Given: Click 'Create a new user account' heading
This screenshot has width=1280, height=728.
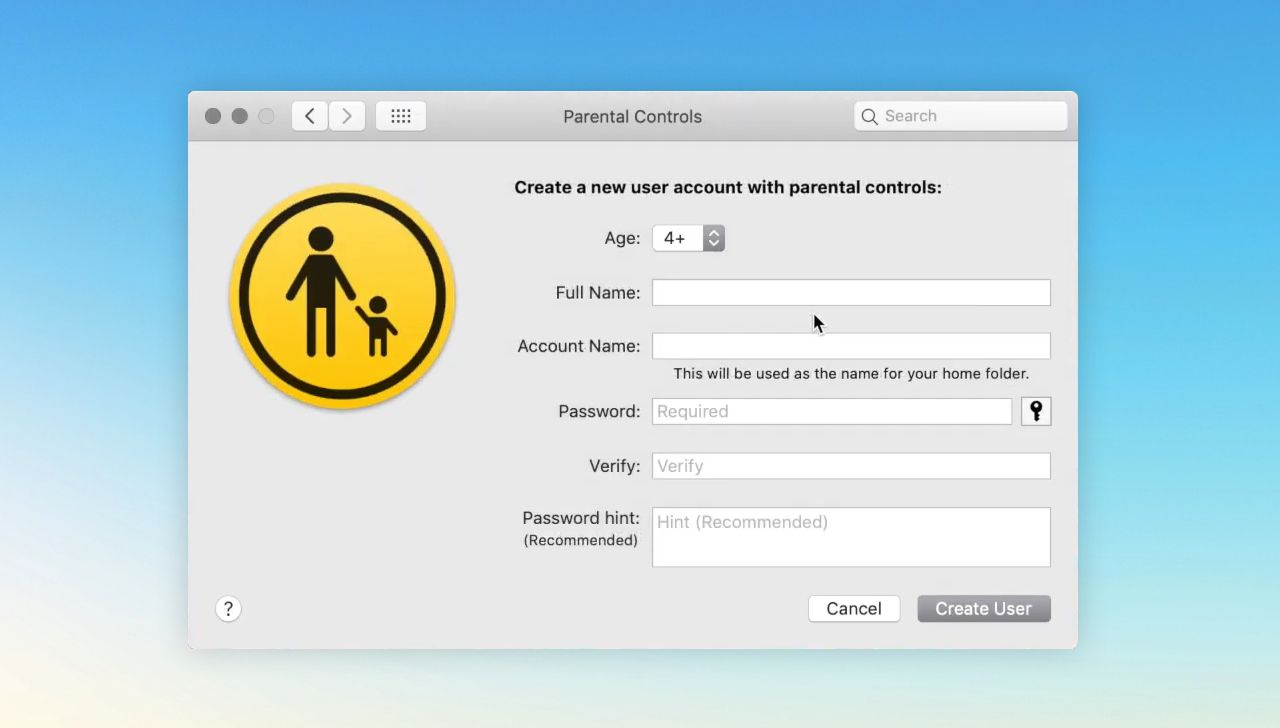Looking at the screenshot, I should point(728,187).
